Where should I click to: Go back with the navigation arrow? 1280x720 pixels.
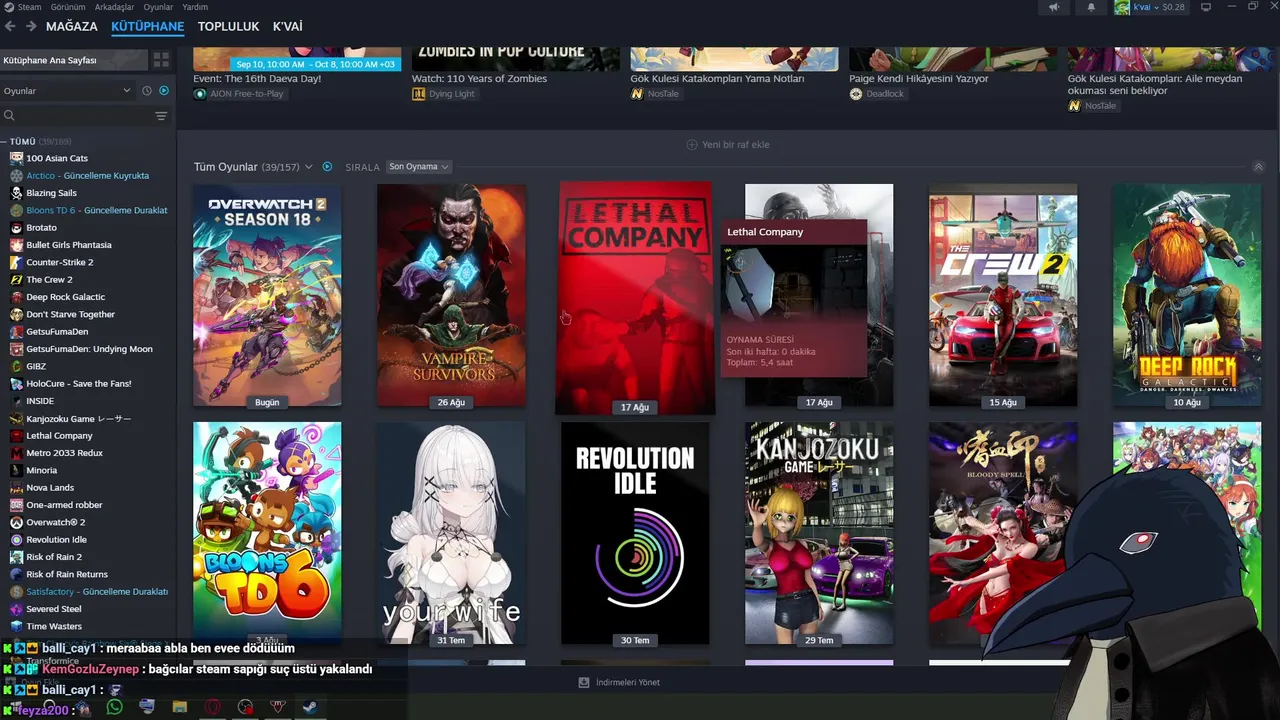pos(10,26)
